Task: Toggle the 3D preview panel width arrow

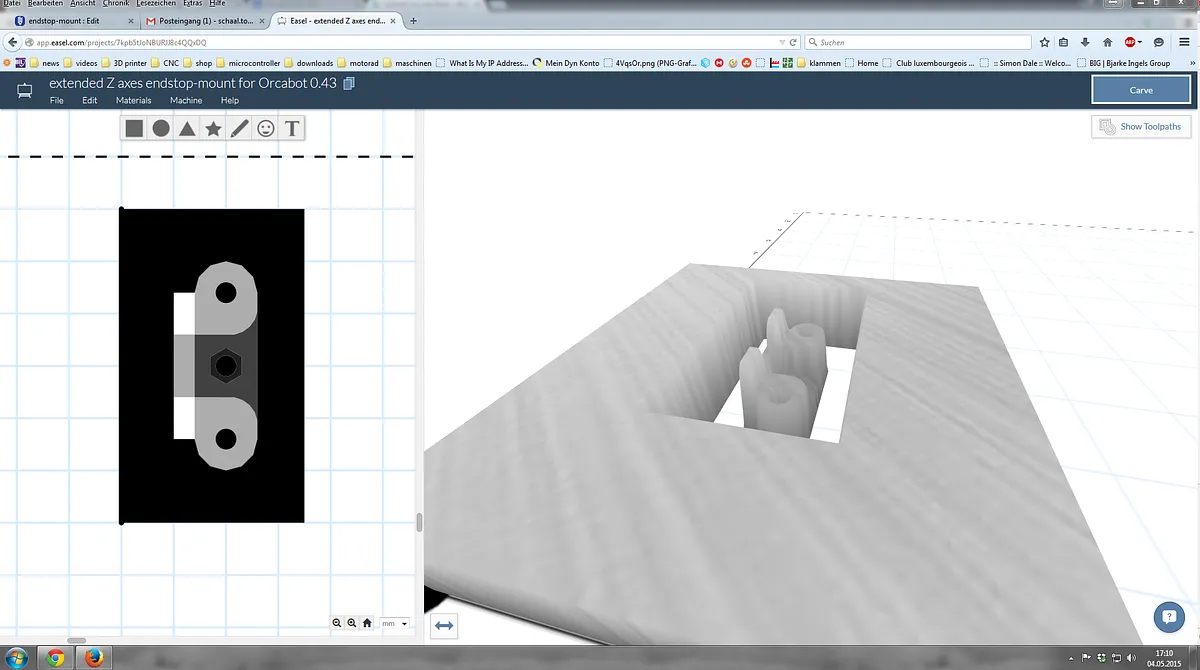Action: (x=445, y=626)
